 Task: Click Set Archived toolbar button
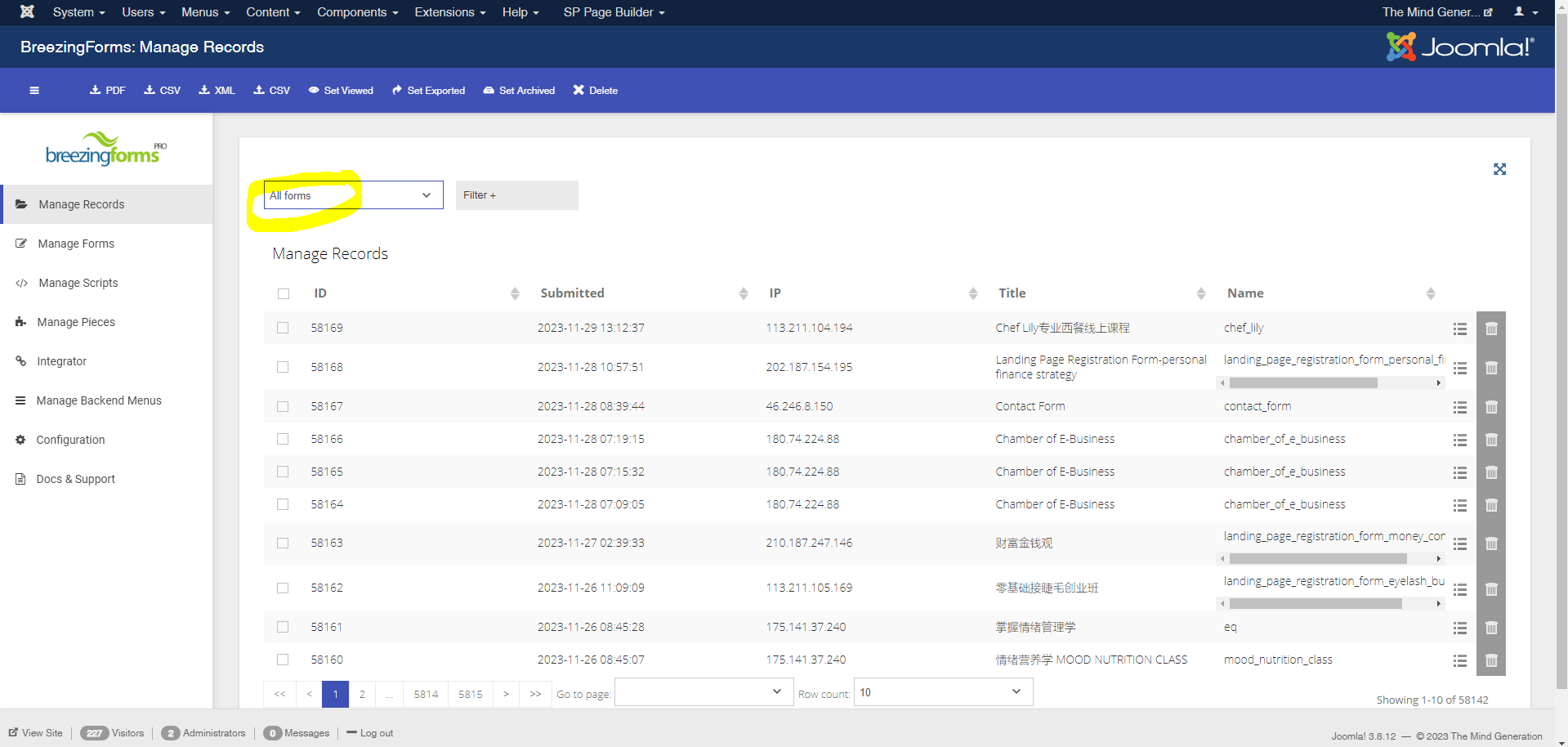click(519, 91)
